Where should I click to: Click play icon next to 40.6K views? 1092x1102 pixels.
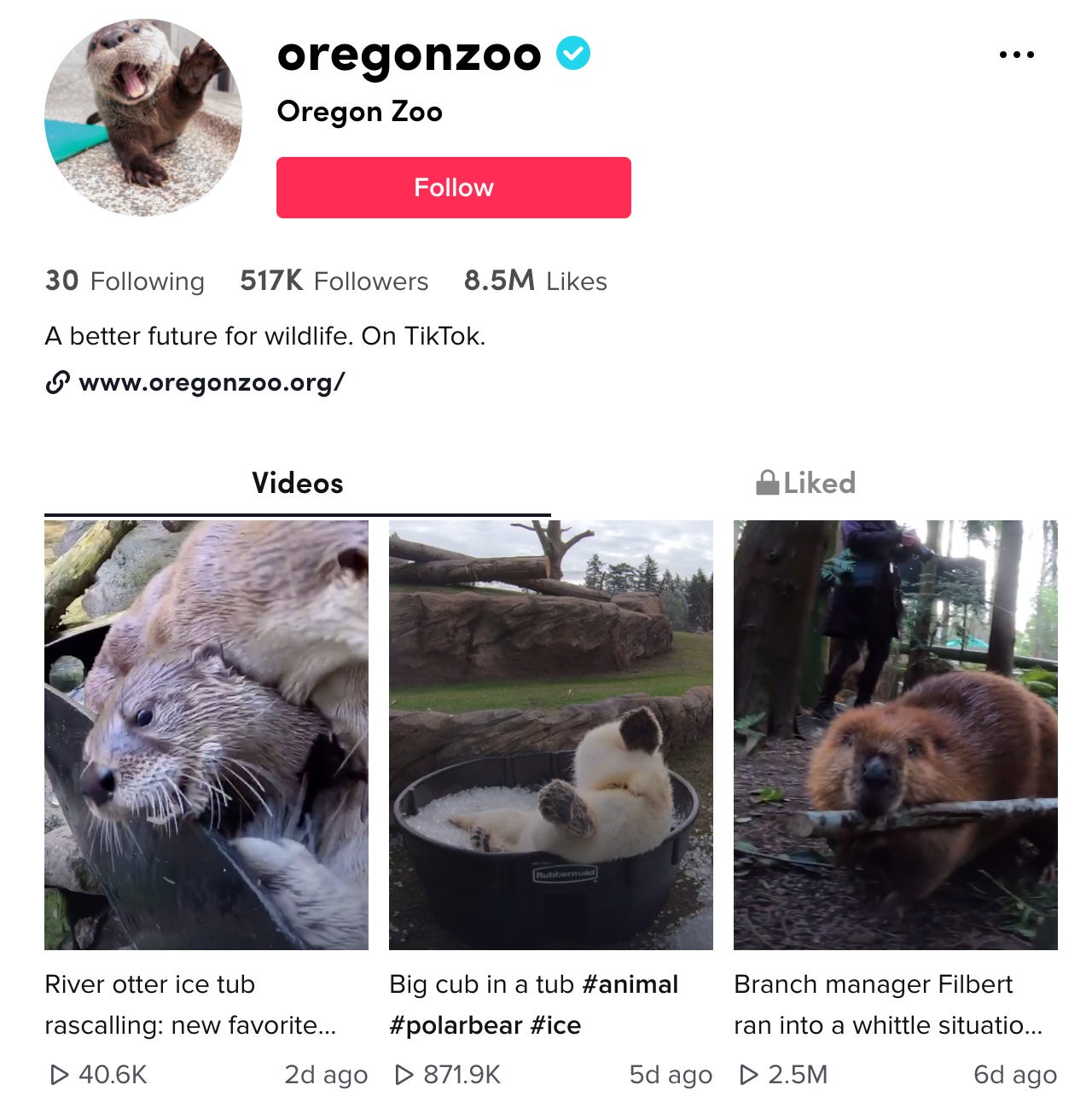coord(59,1075)
